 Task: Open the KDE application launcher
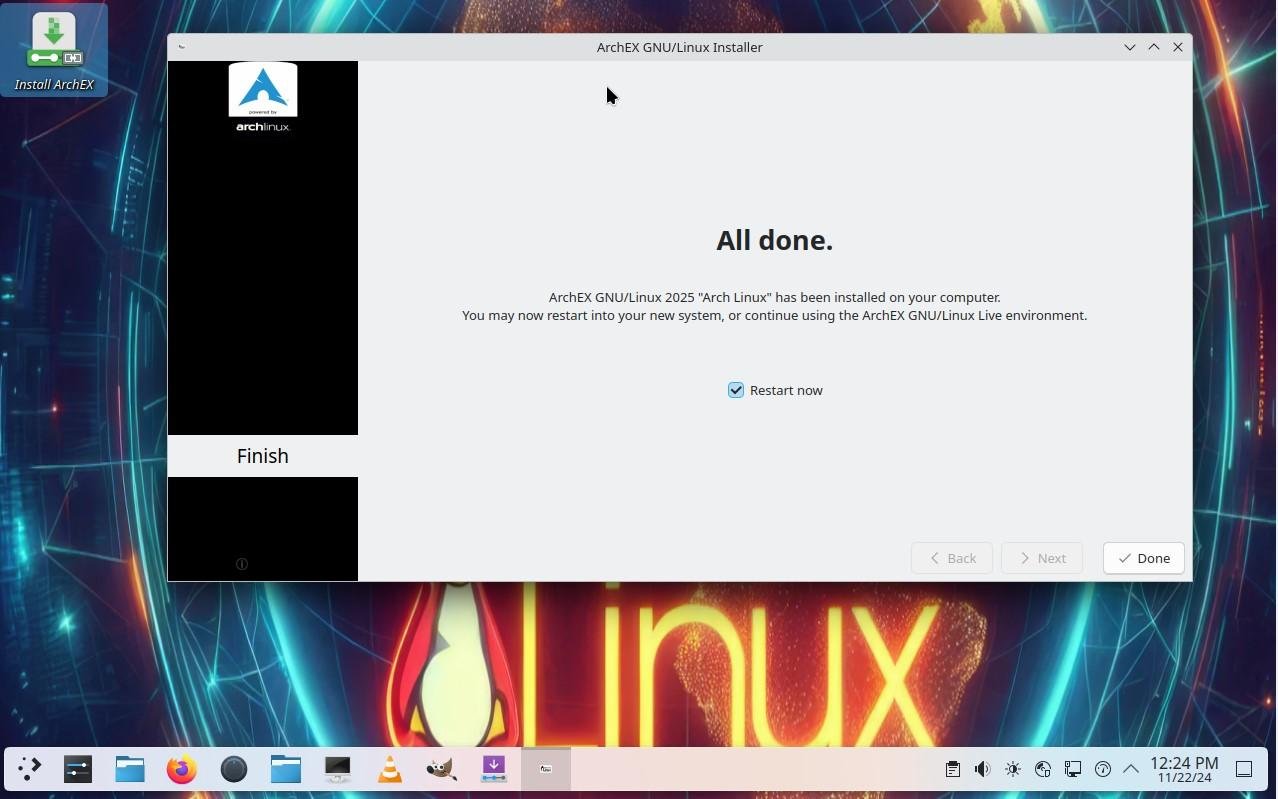click(29, 769)
